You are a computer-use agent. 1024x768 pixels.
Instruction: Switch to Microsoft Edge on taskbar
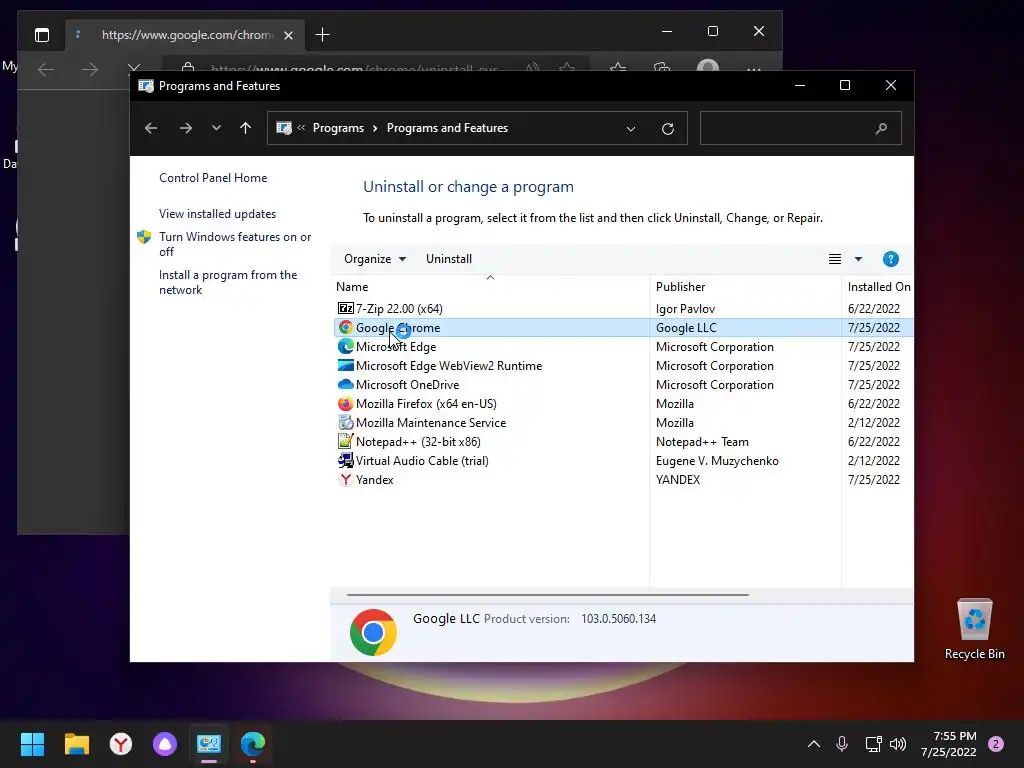(253, 744)
